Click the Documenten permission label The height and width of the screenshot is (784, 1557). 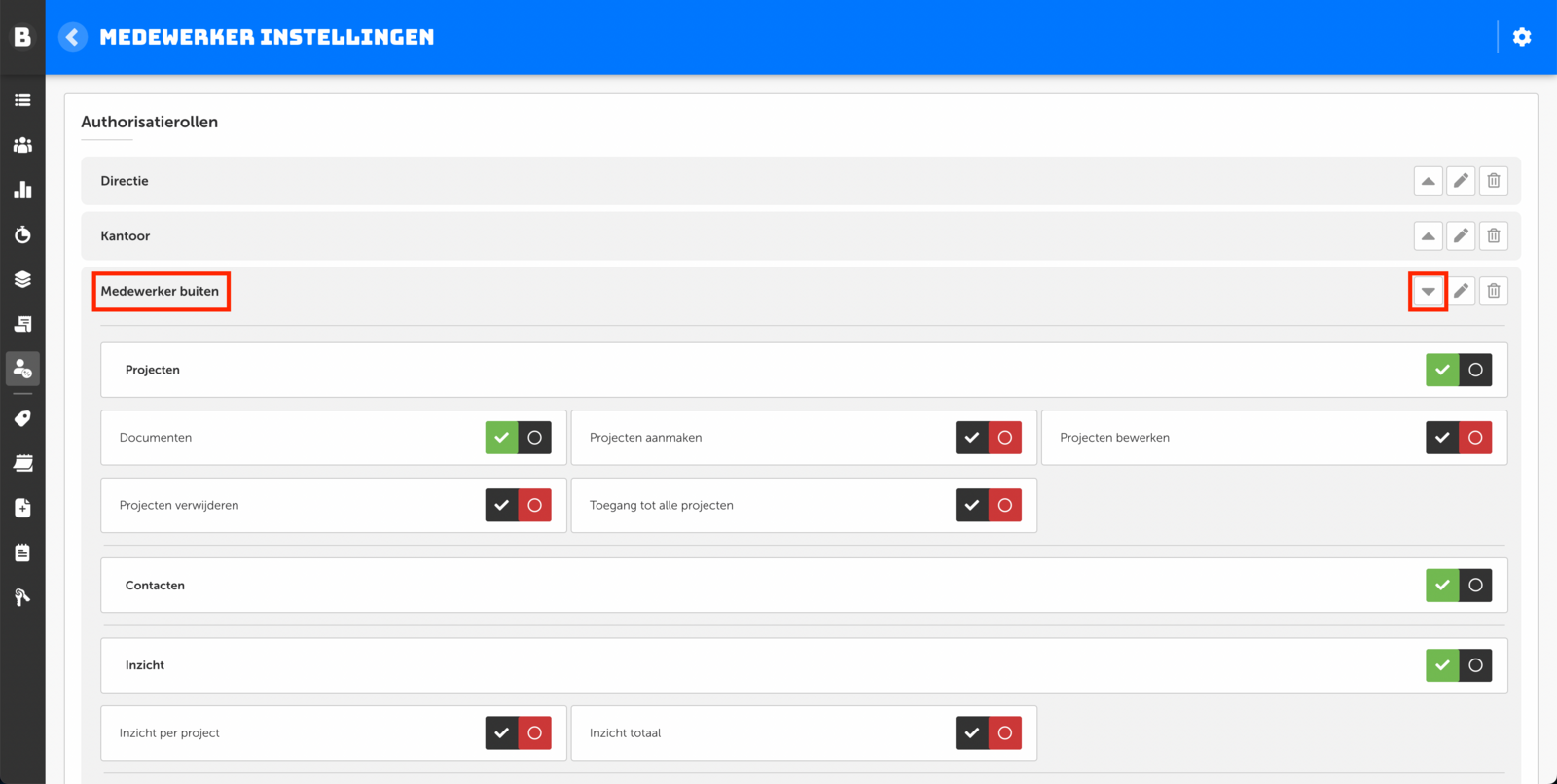[156, 438]
